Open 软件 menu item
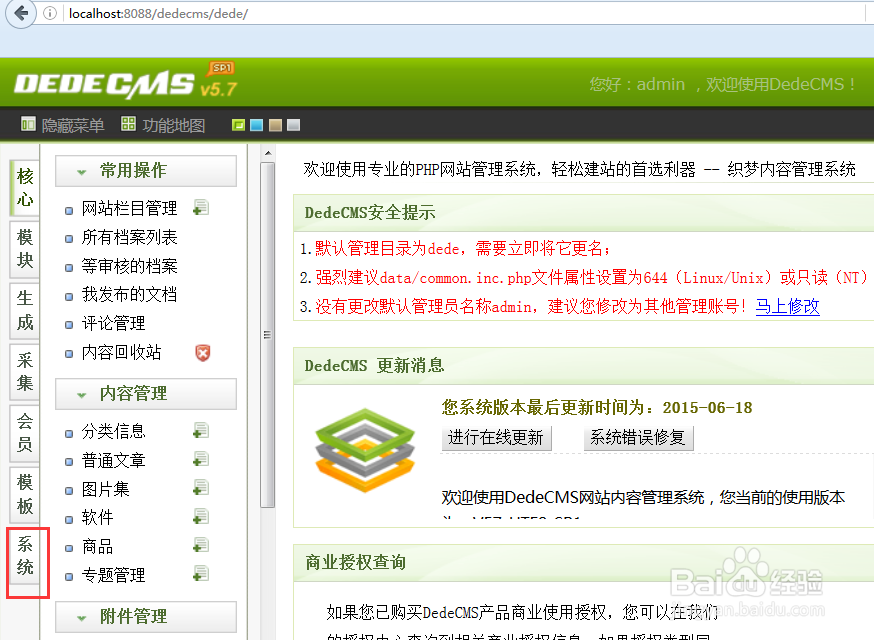 point(97,517)
